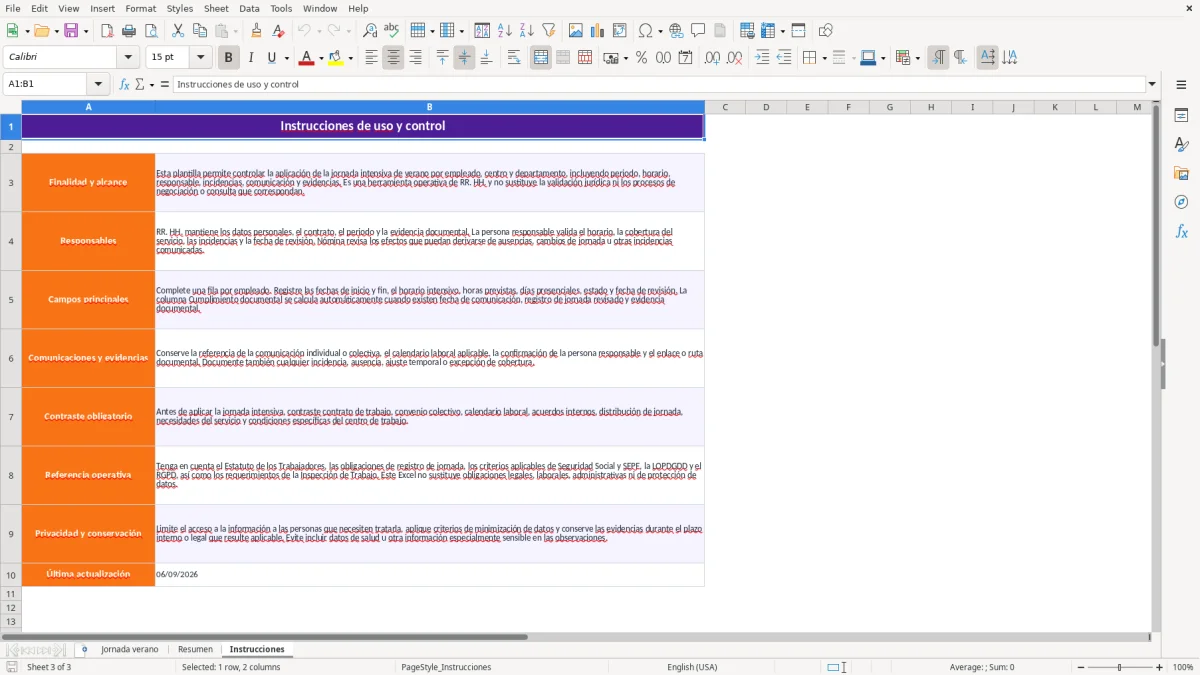Clear direct formatting icon

coord(278,31)
